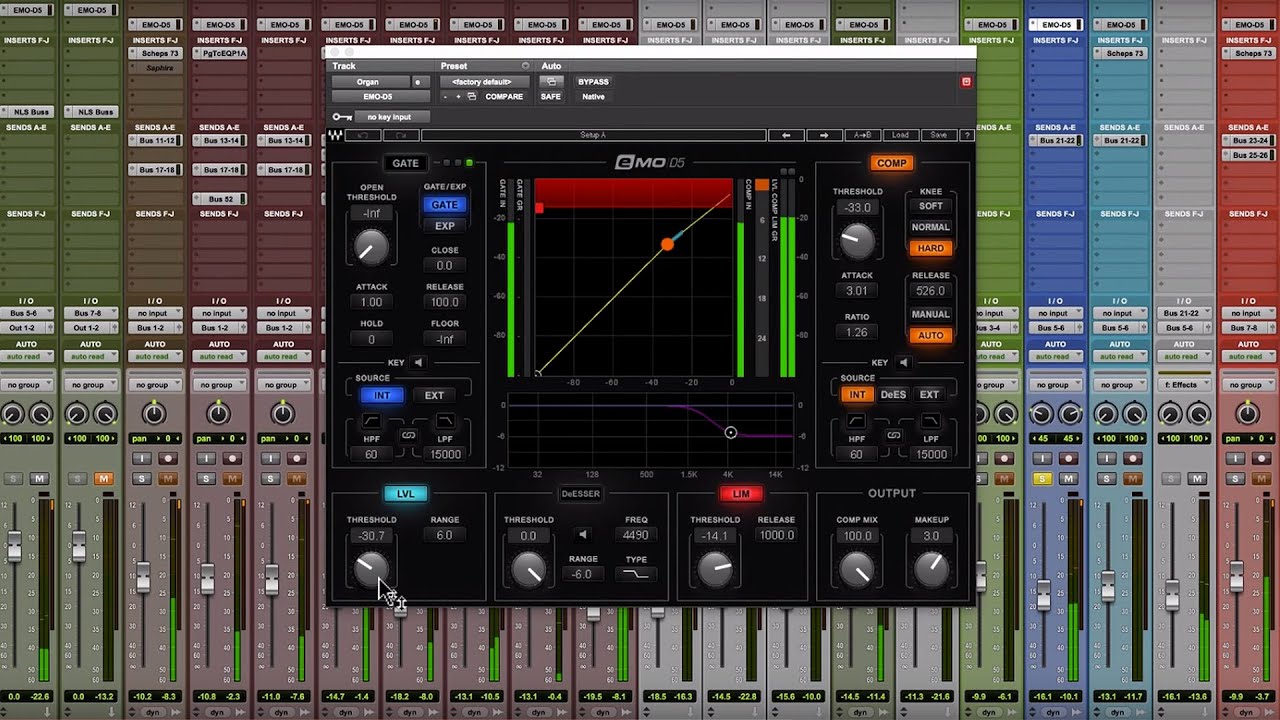Viewport: 1280px width, 720px height.
Task: Select NORMAL knee for the compressor
Action: tap(931, 227)
